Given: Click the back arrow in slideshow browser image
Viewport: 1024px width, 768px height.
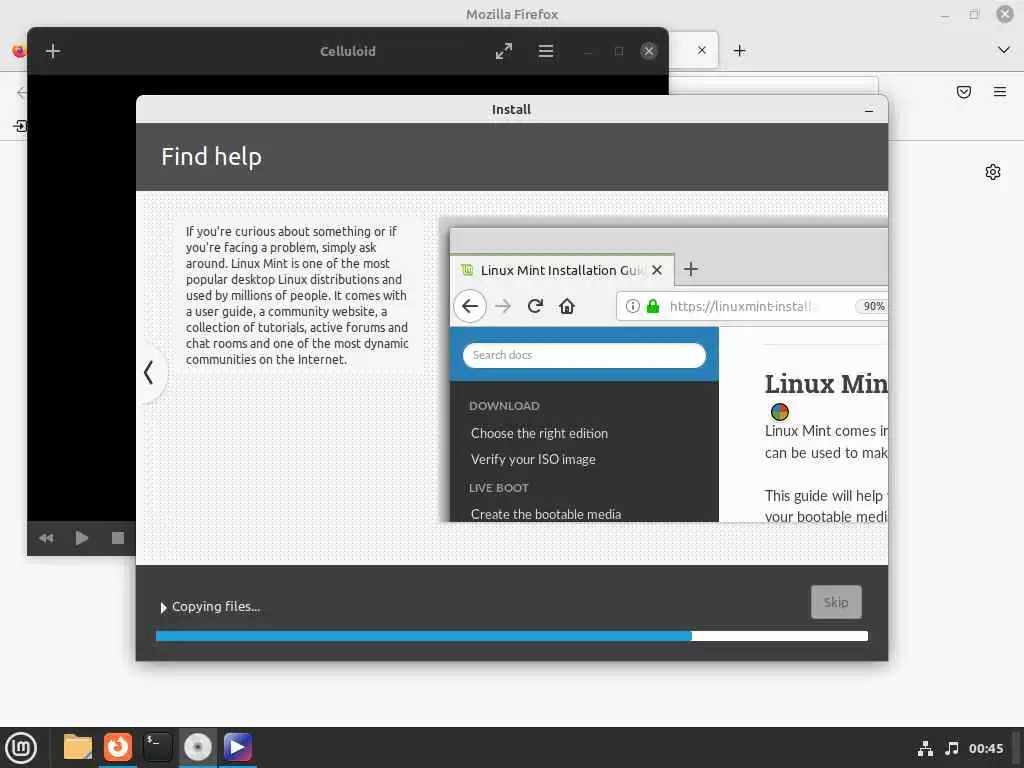Looking at the screenshot, I should click(470, 306).
